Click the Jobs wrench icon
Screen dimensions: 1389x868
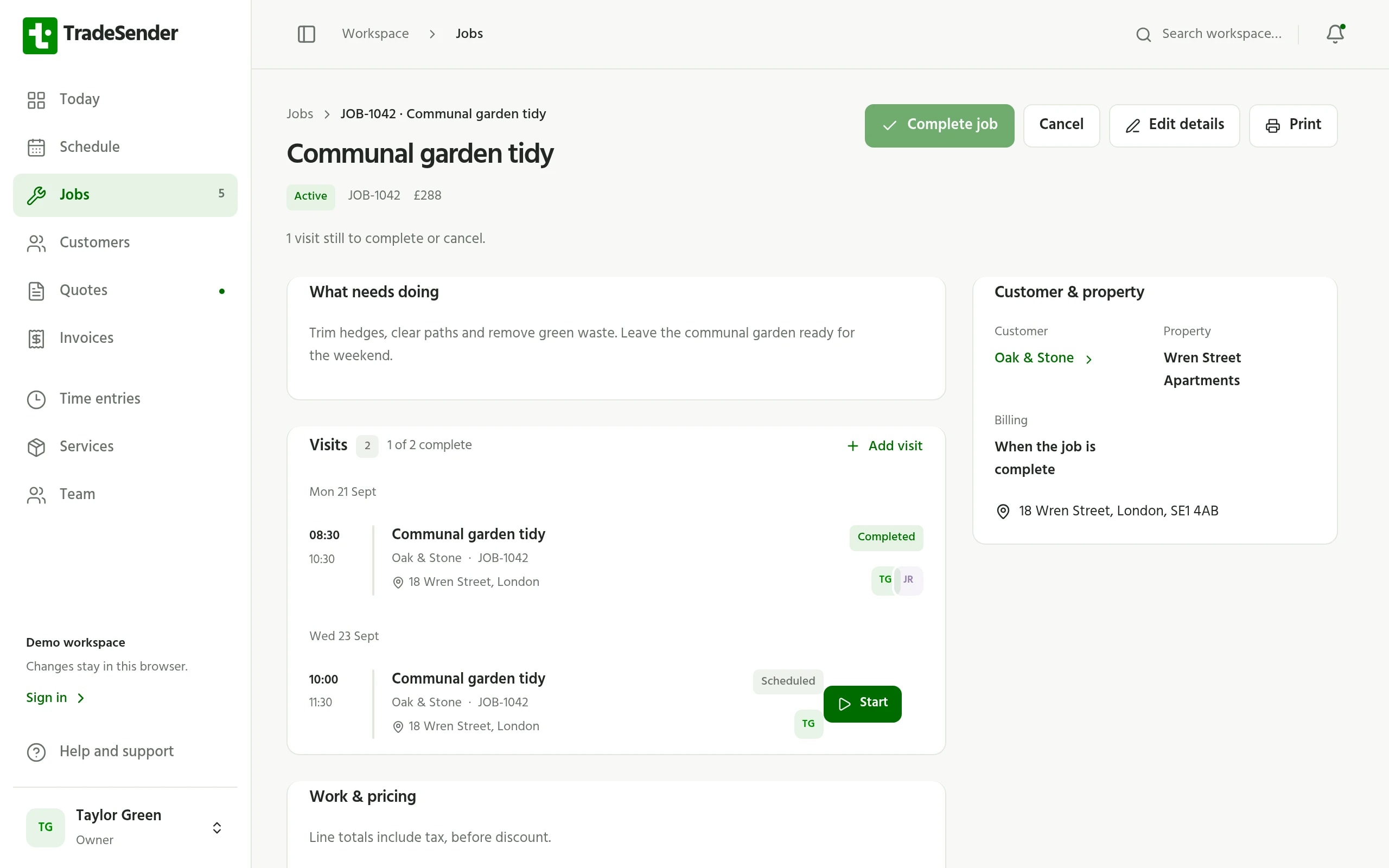[36, 195]
